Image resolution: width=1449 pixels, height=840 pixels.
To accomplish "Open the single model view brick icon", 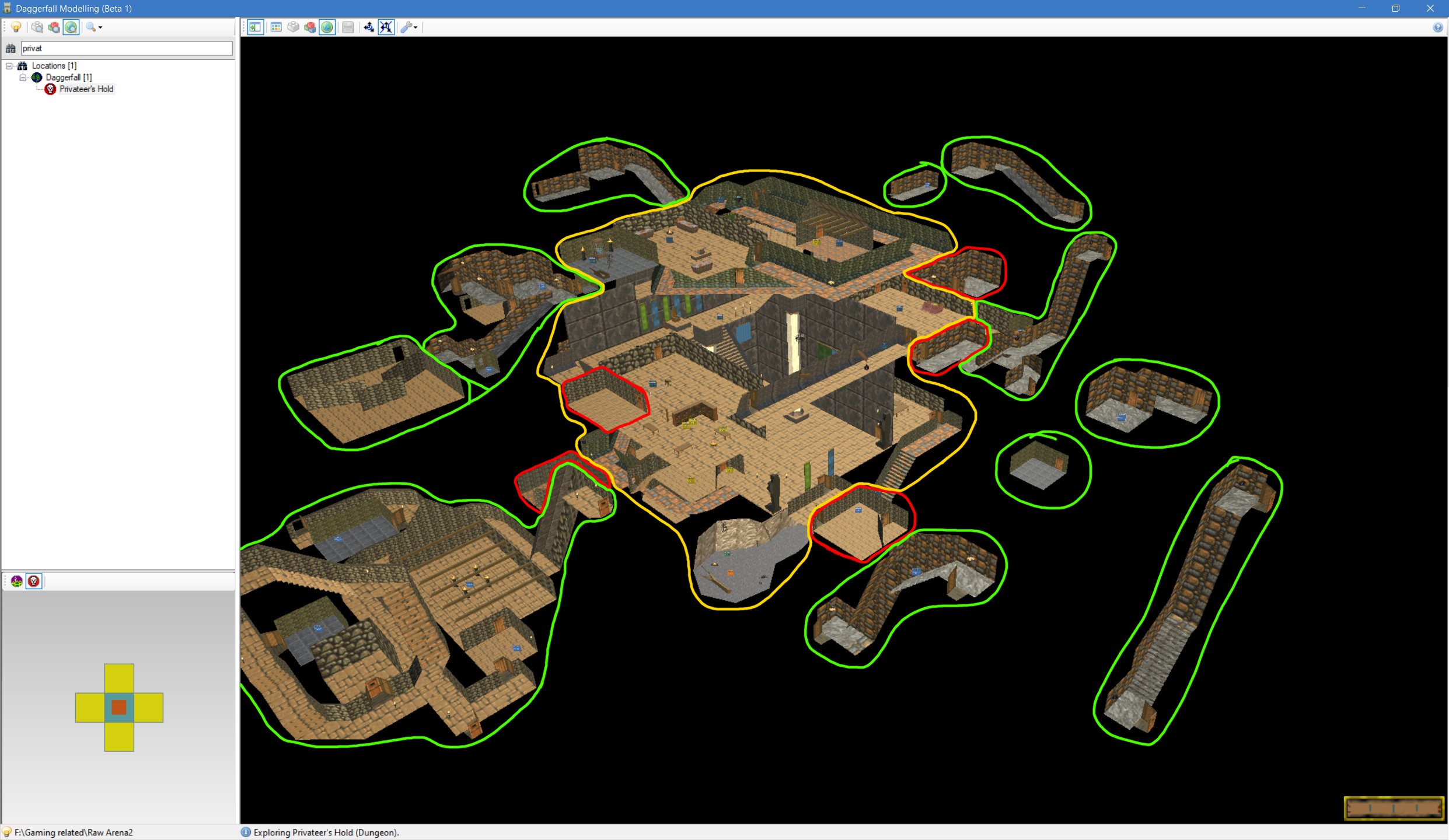I will click(293, 27).
